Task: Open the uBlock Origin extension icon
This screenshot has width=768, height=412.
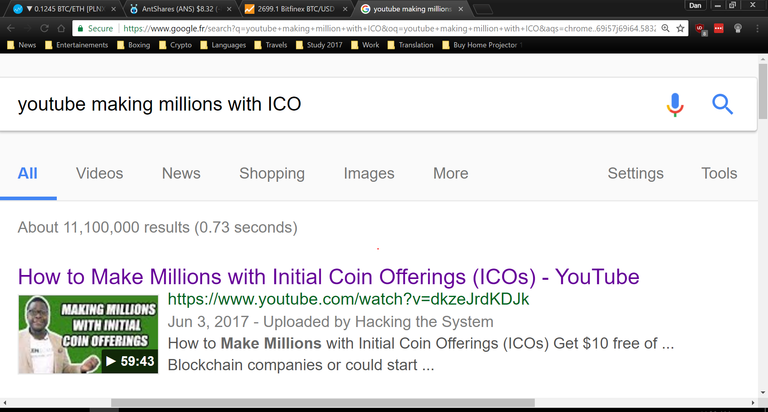Action: pyautogui.click(x=698, y=28)
